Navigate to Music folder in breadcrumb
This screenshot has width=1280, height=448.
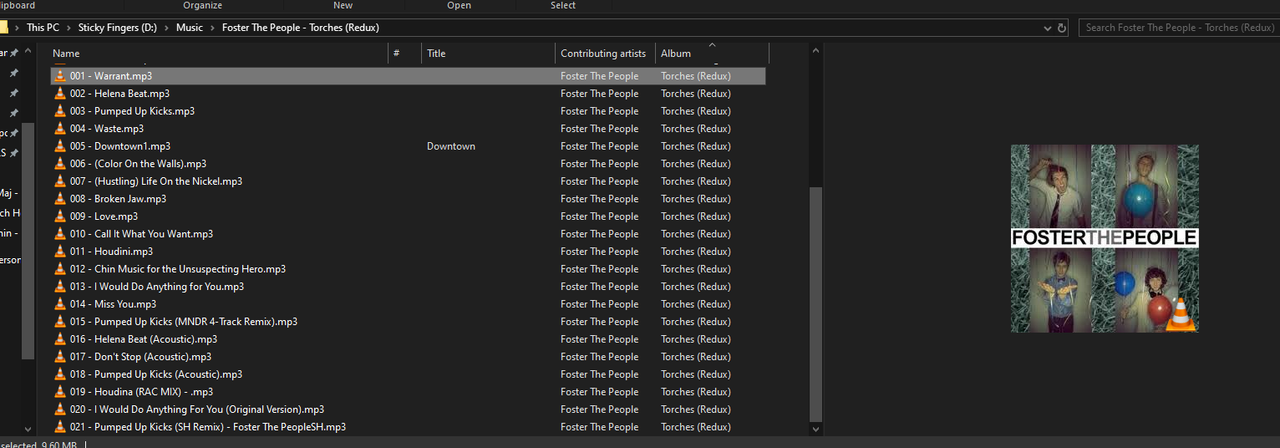coord(190,28)
